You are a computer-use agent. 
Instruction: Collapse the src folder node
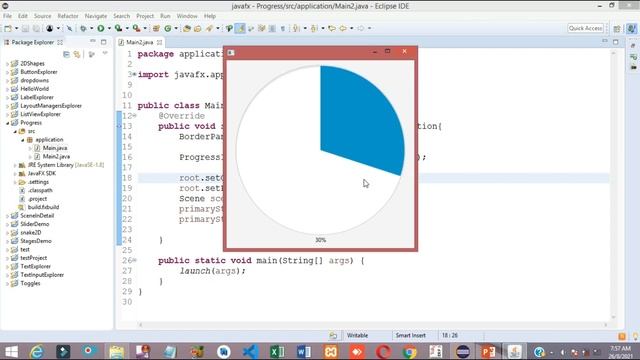tap(15, 131)
